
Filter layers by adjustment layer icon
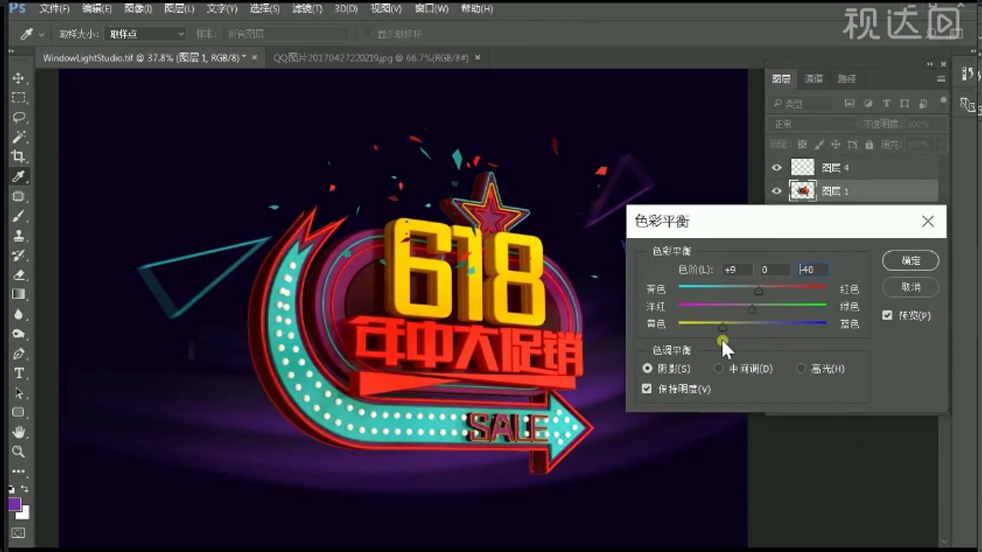coord(868,103)
